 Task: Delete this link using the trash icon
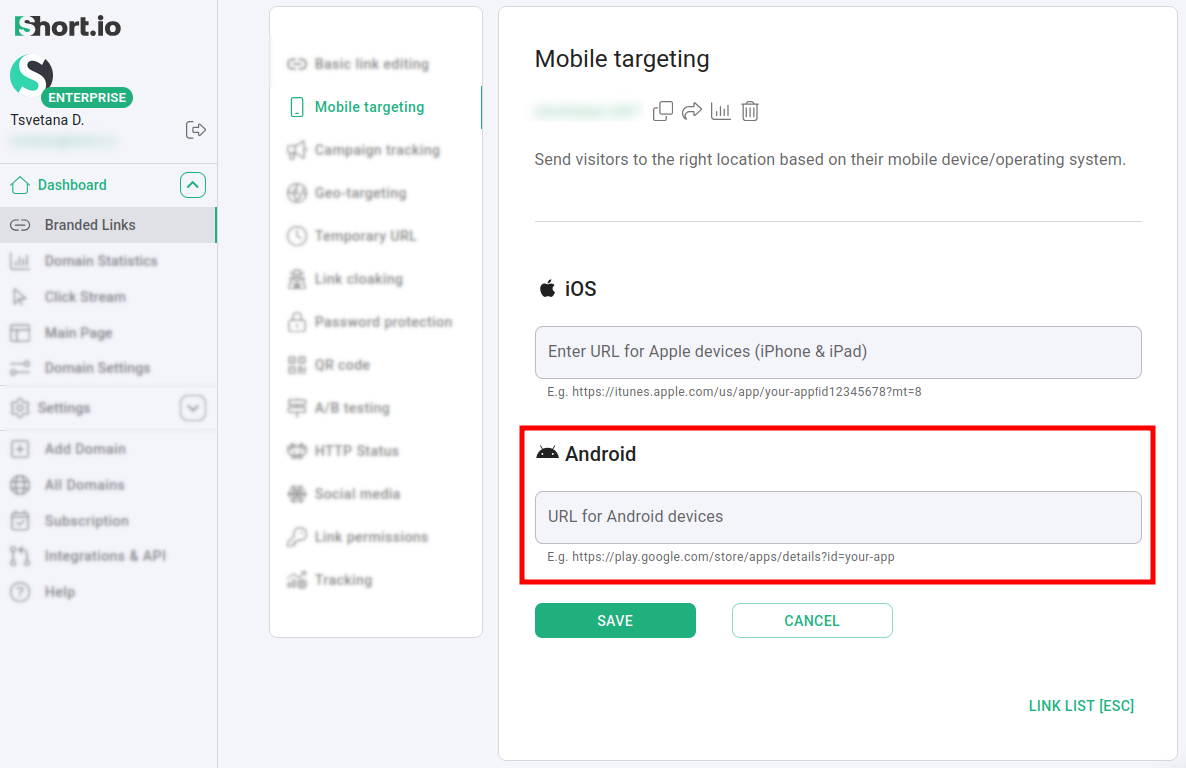[x=749, y=111]
